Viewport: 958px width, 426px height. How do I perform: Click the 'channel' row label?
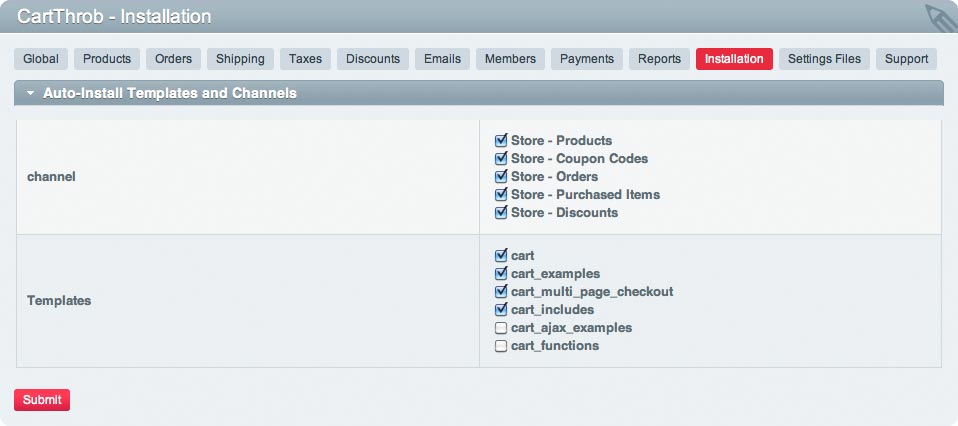tap(51, 177)
